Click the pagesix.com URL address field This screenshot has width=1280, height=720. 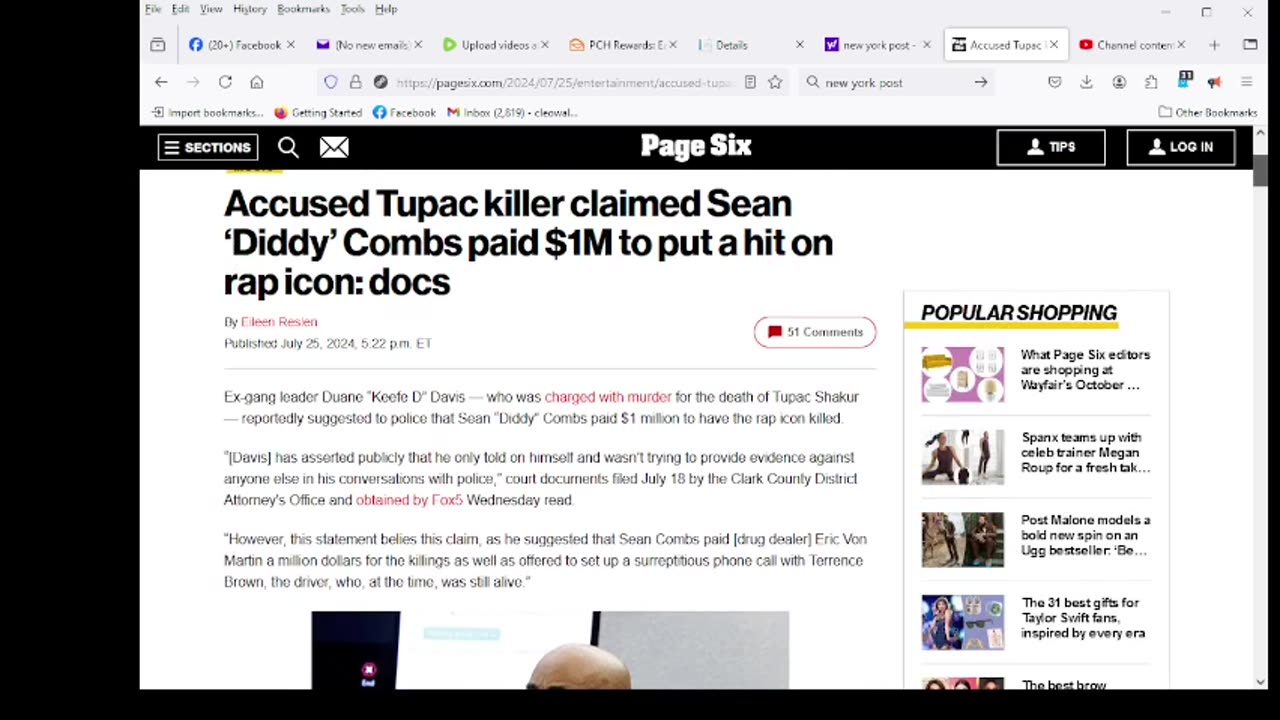pyautogui.click(x=564, y=83)
